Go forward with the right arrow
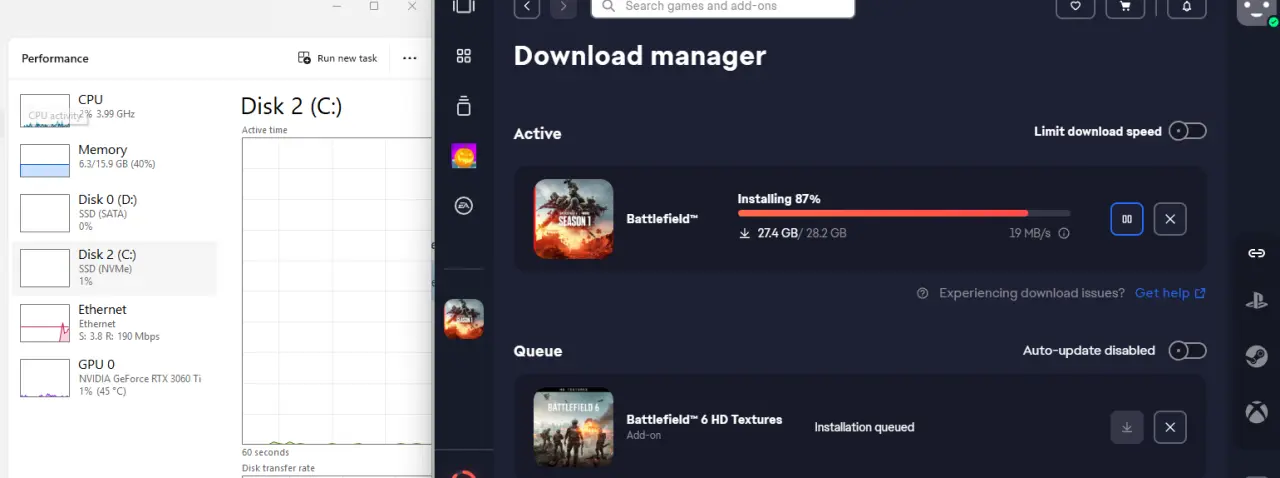The height and width of the screenshot is (478, 1280). (564, 7)
